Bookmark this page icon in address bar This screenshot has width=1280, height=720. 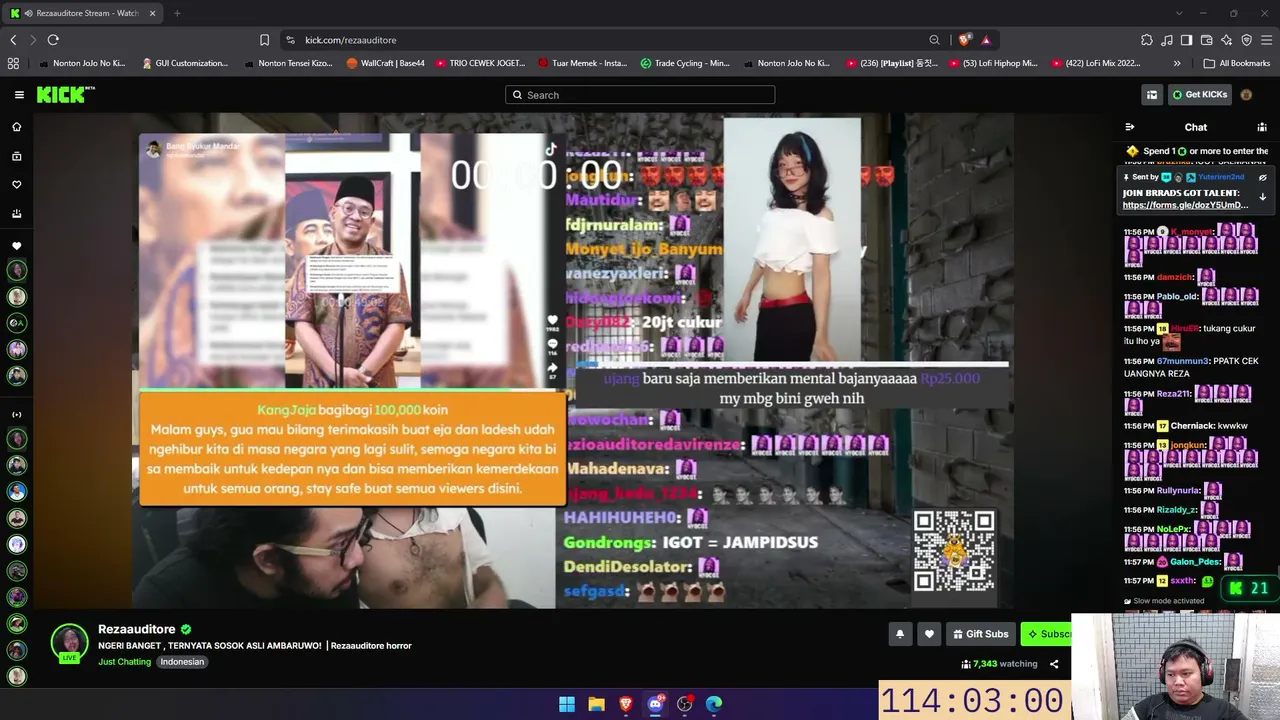pyautogui.click(x=264, y=40)
